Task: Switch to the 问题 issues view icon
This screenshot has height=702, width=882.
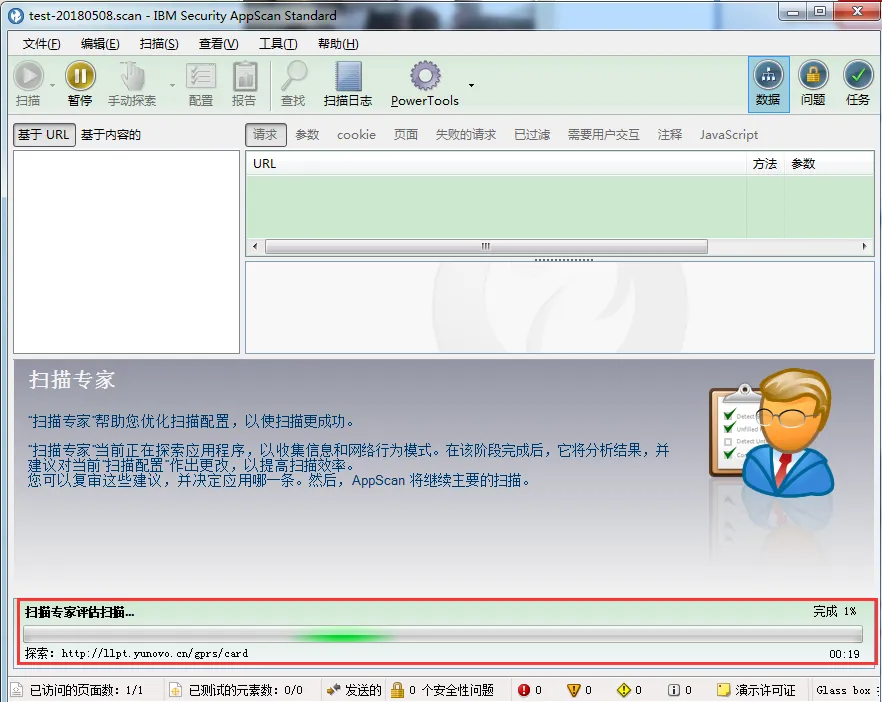Action: click(x=813, y=75)
